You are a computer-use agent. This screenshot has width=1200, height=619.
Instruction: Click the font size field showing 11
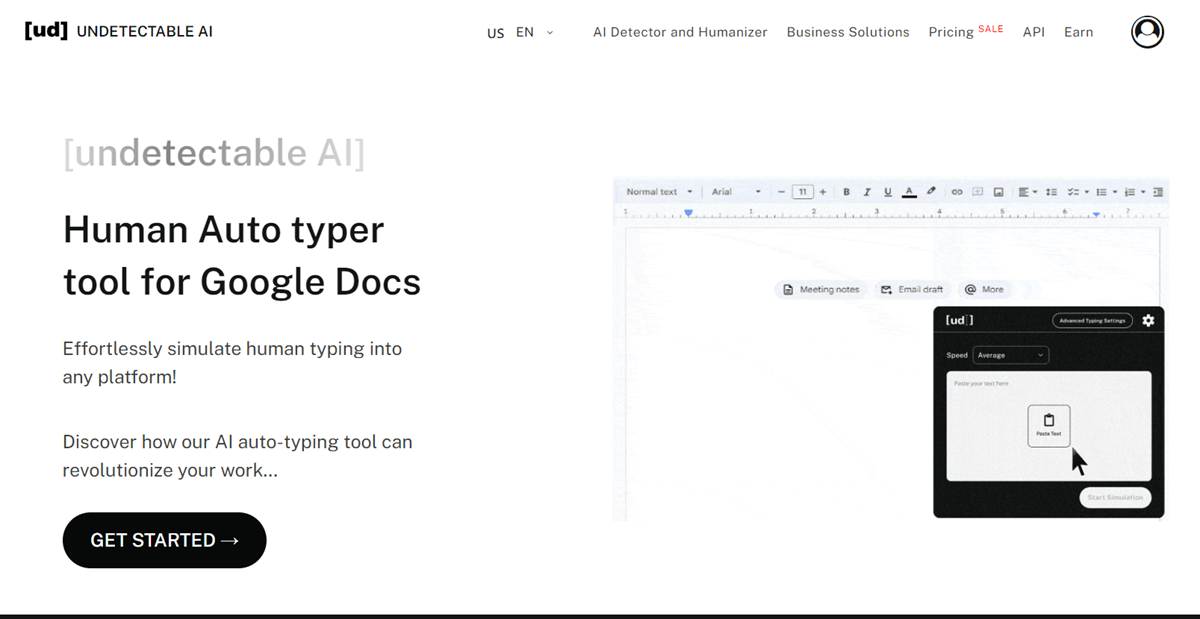click(x=802, y=192)
